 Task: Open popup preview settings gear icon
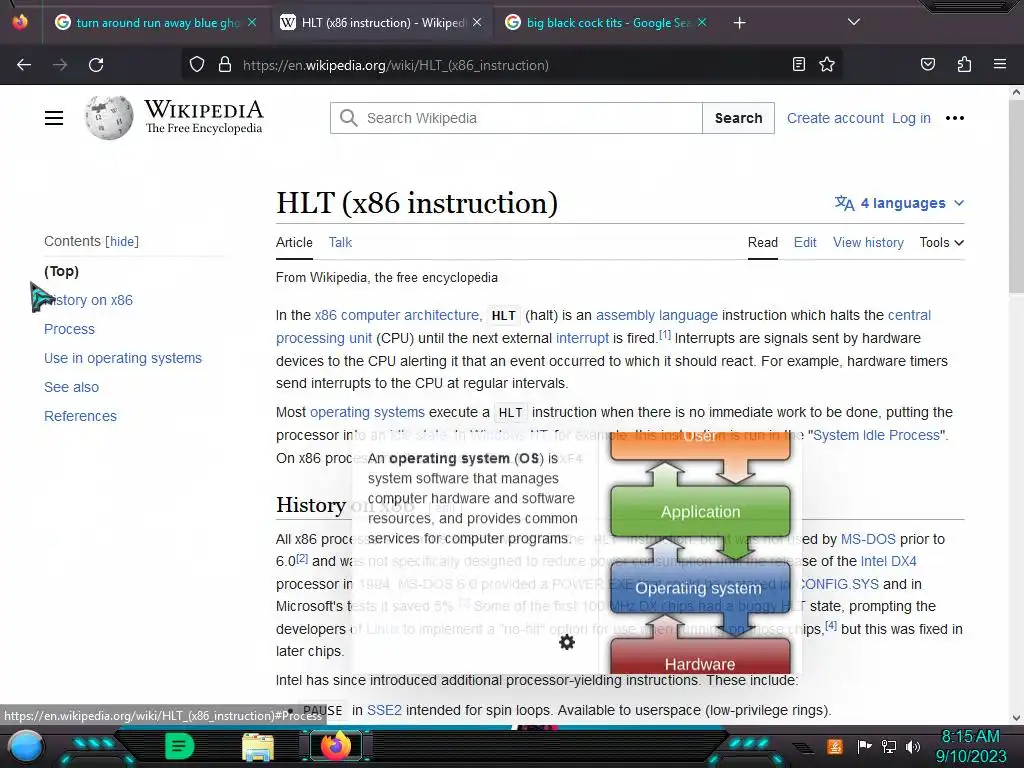click(567, 643)
